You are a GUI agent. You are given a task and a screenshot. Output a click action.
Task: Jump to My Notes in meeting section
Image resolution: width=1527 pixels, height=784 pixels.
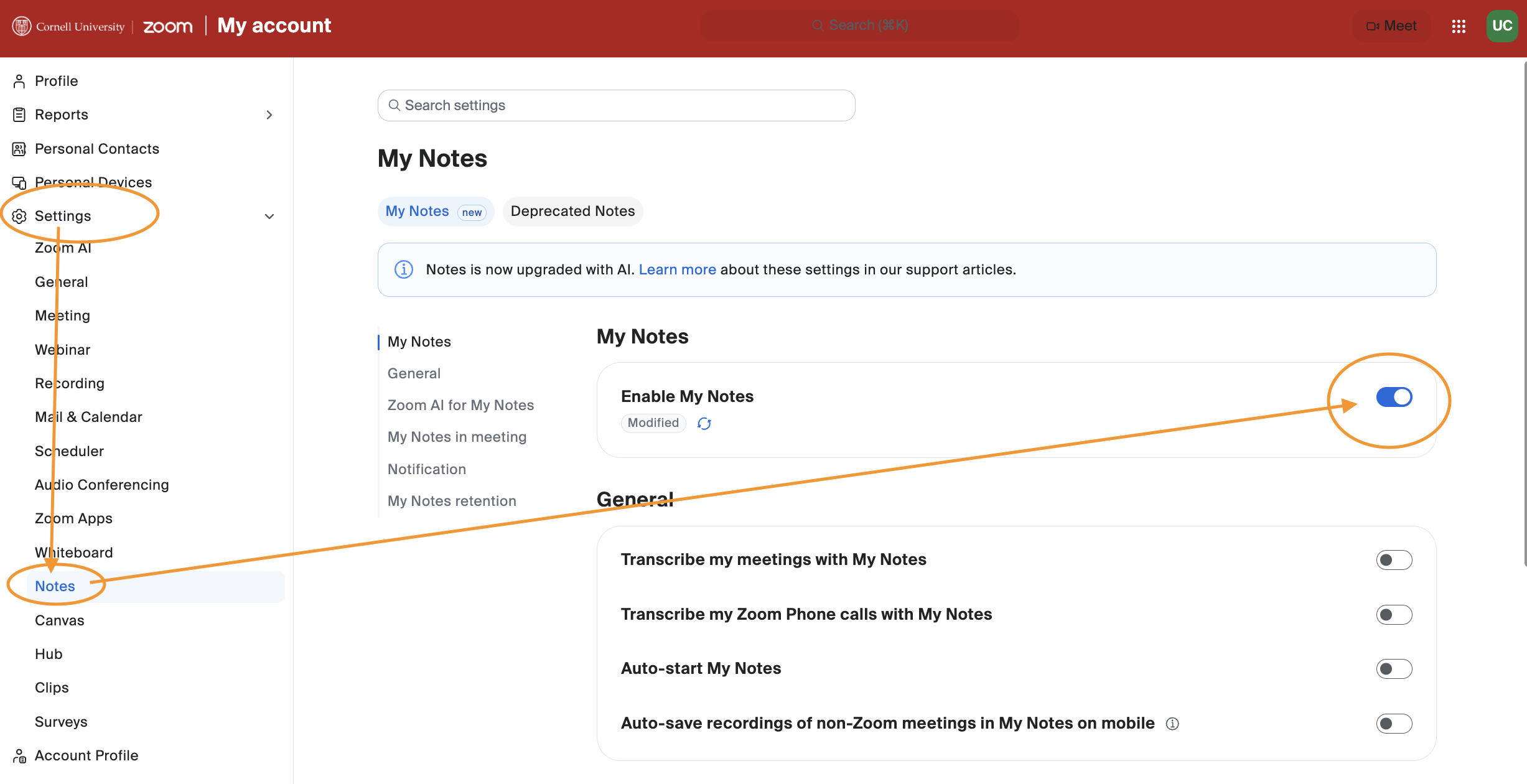coord(457,437)
